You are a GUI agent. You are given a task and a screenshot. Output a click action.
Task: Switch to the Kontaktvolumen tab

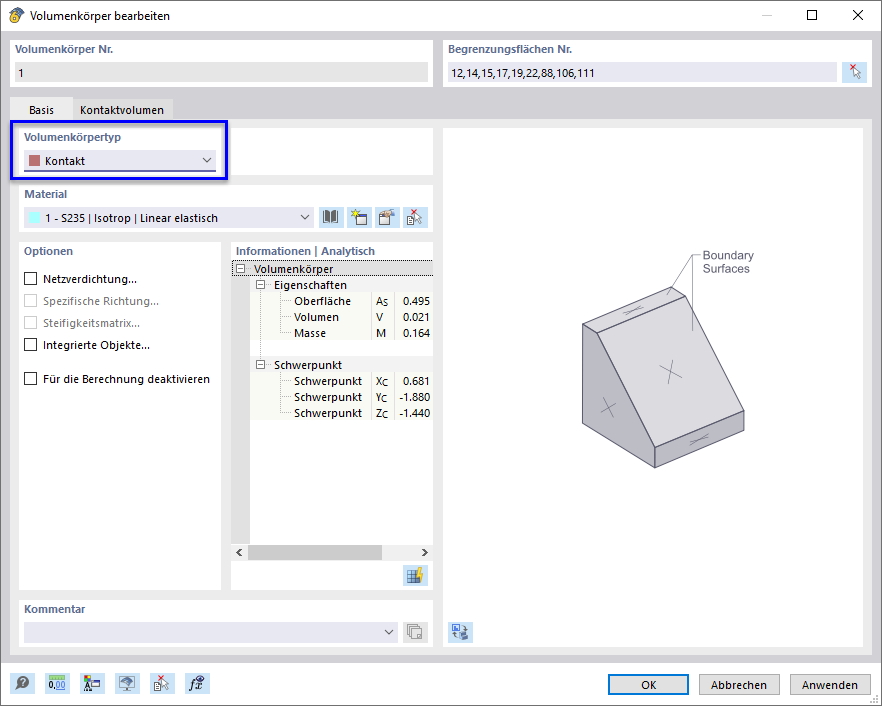pyautogui.click(x=122, y=109)
